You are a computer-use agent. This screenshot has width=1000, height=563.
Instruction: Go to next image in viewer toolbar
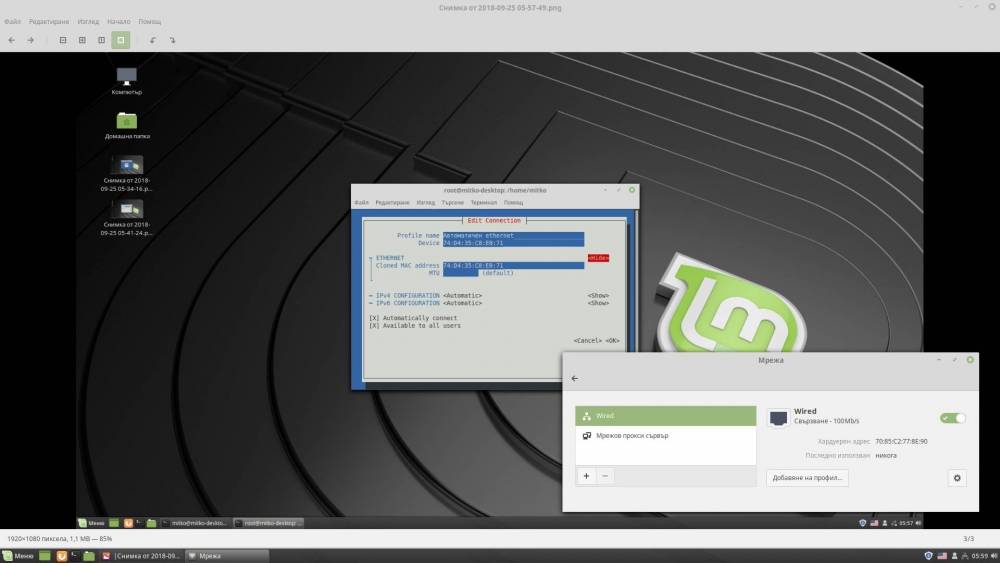(x=30, y=40)
